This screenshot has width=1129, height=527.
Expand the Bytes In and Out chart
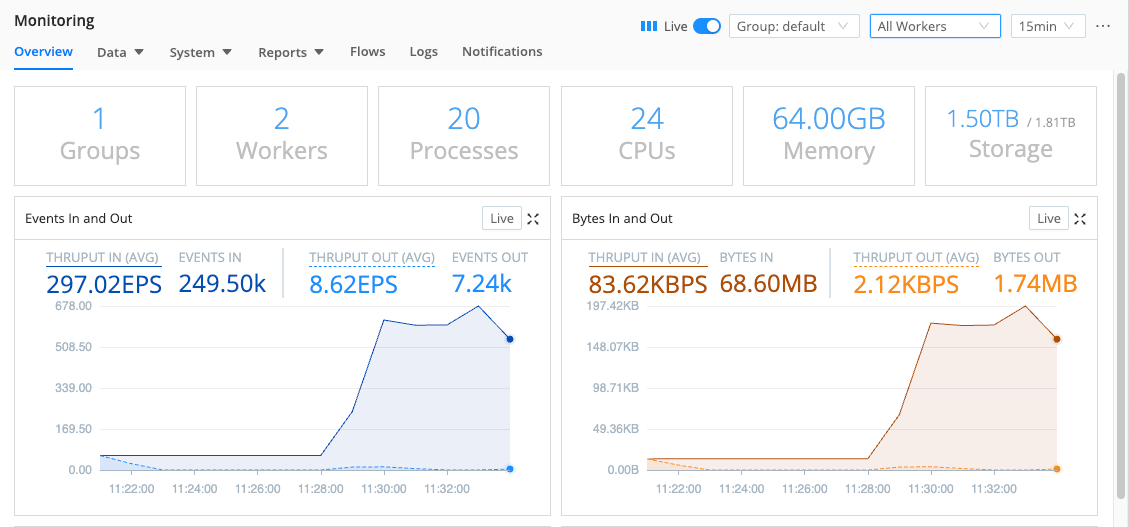[x=1080, y=219]
